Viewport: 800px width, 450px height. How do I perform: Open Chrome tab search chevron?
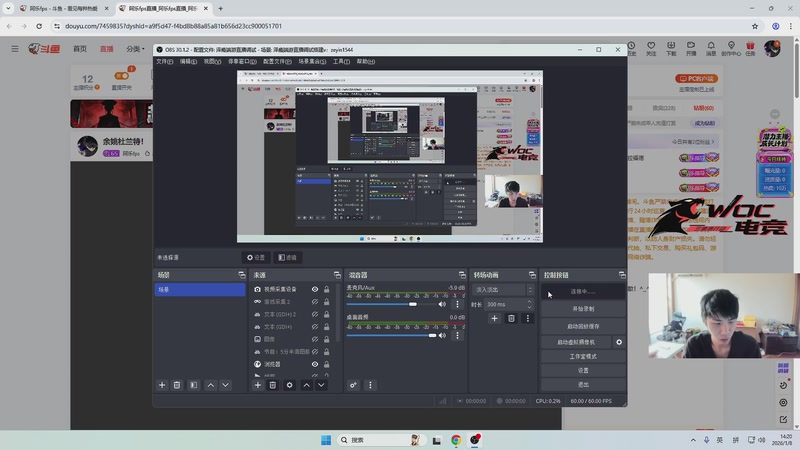pyautogui.click(x=8, y=8)
